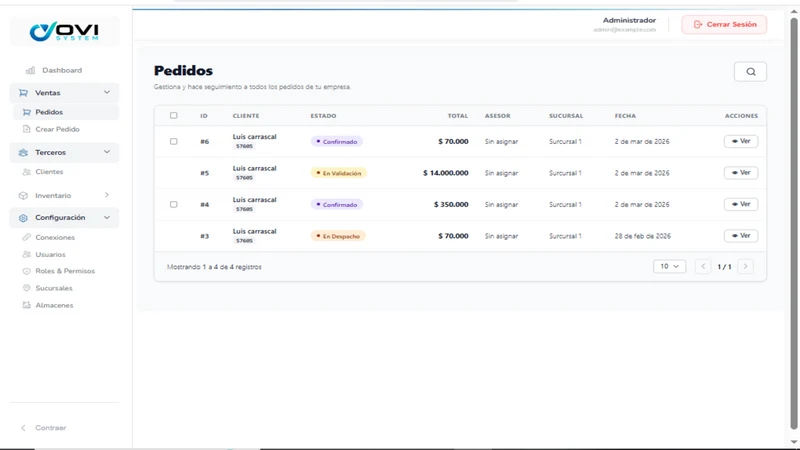Open Dashboard menu item
Screen dimensions: 800x450
64,70
